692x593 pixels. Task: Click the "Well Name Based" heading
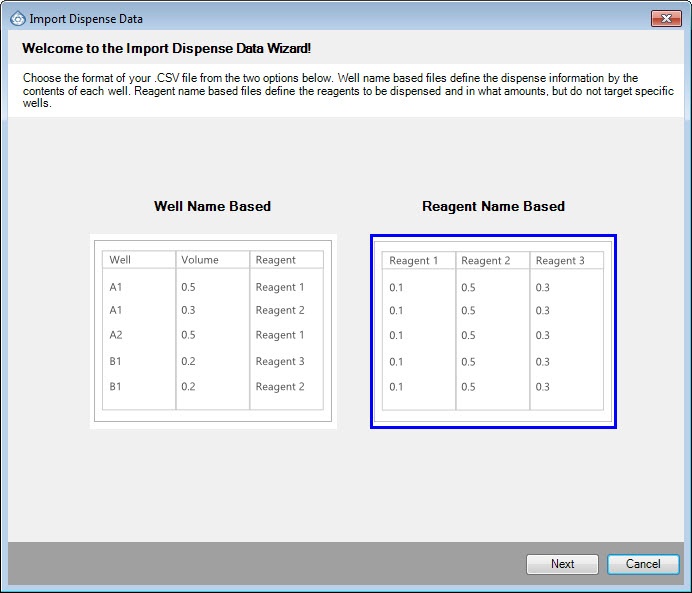pyautogui.click(x=212, y=207)
